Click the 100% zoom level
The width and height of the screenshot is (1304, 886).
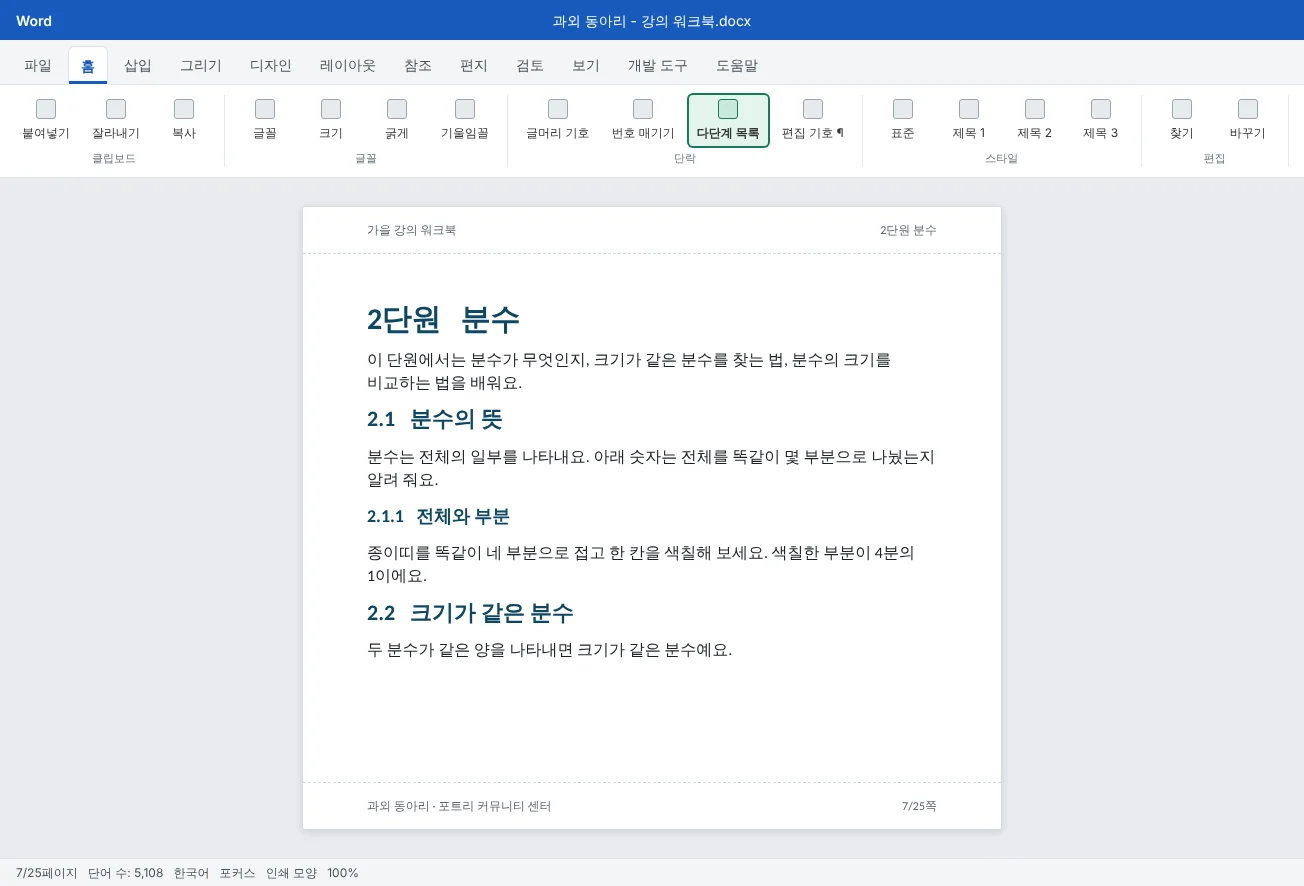[x=343, y=873]
